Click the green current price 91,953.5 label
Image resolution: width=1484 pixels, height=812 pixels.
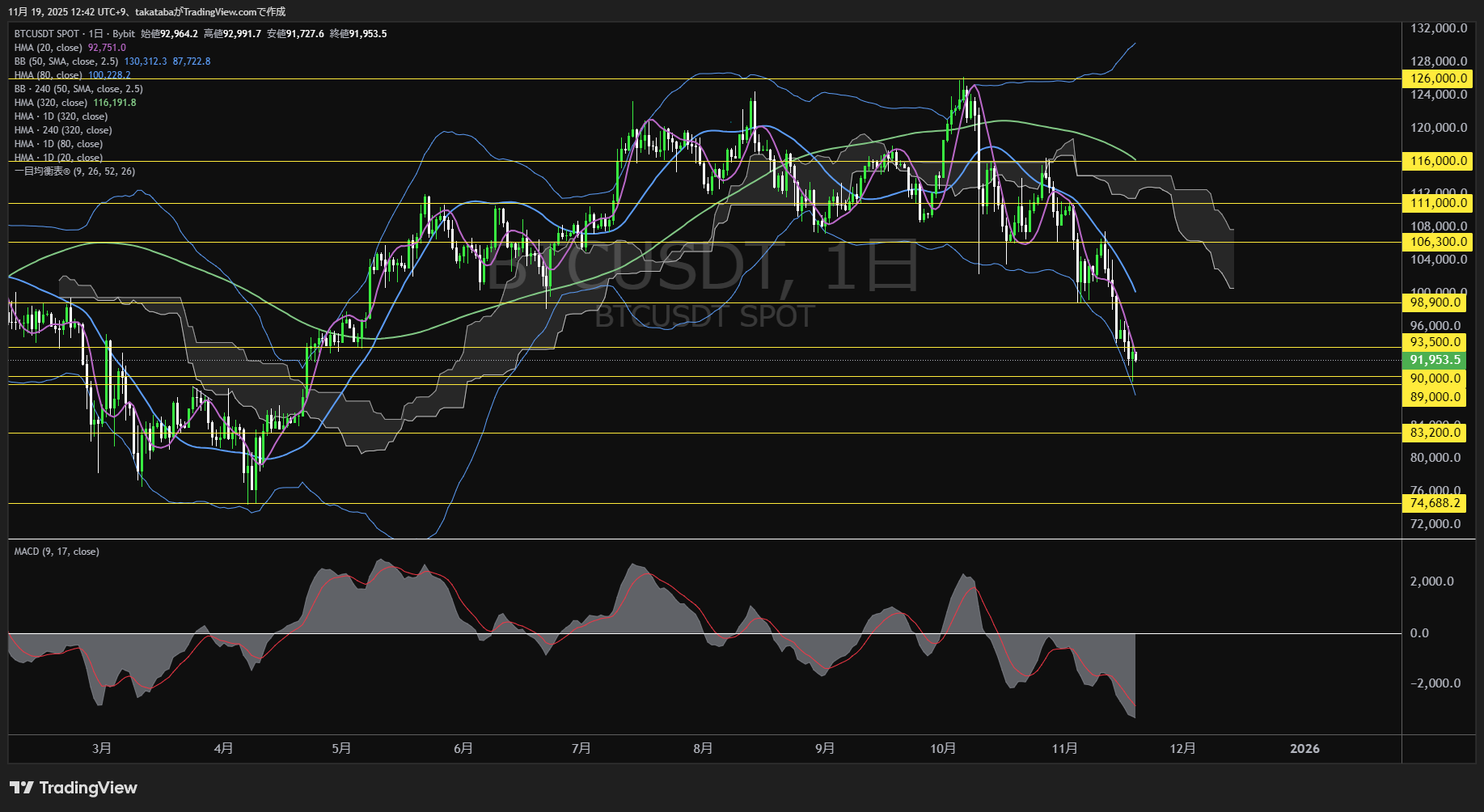point(1435,360)
